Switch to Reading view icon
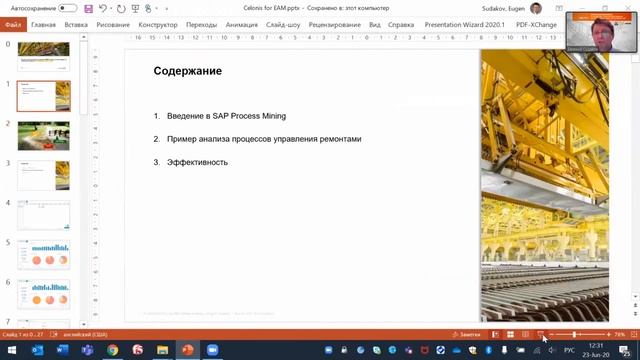The image size is (640, 360). pos(525,335)
